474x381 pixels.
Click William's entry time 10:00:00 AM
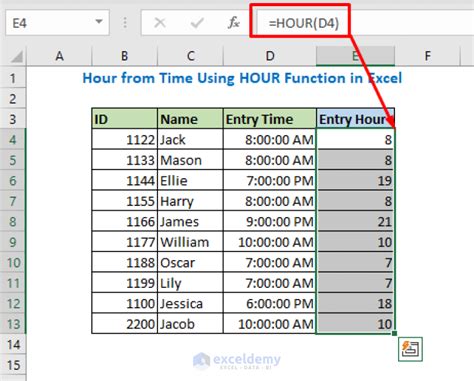coord(270,242)
